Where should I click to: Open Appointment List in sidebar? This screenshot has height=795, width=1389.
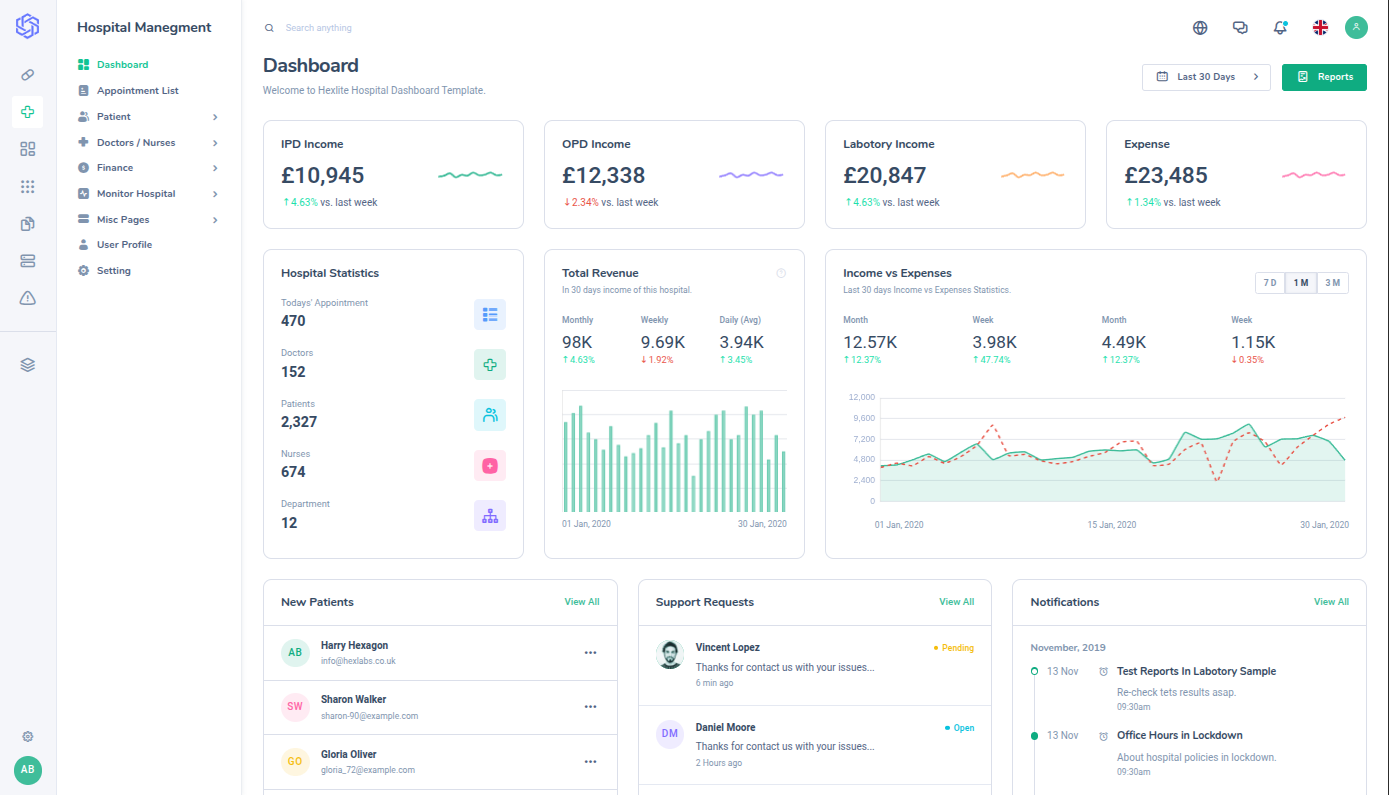(137, 91)
